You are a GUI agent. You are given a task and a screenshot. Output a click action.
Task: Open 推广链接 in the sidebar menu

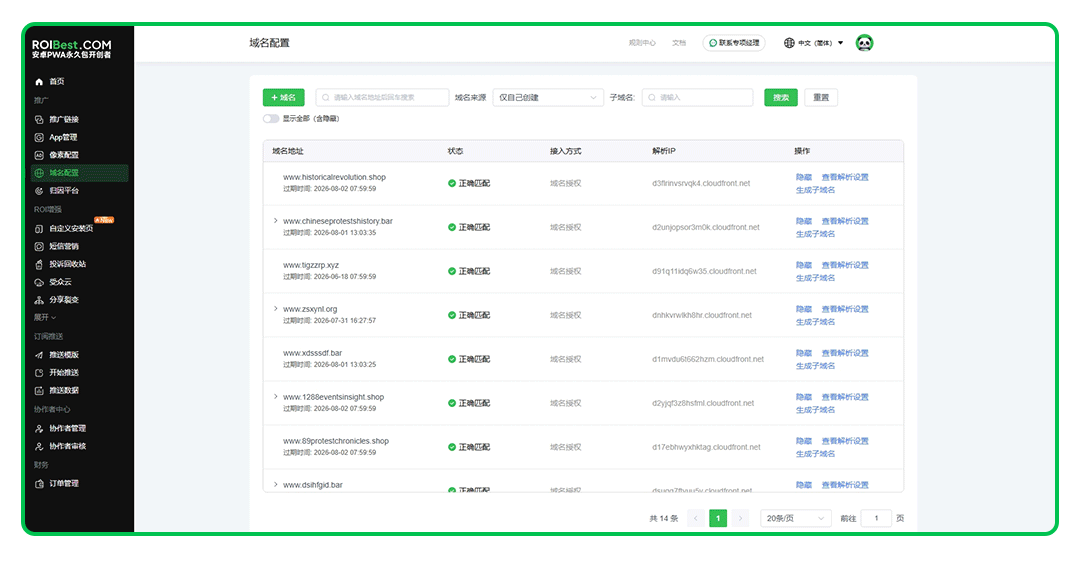[x=63, y=120]
